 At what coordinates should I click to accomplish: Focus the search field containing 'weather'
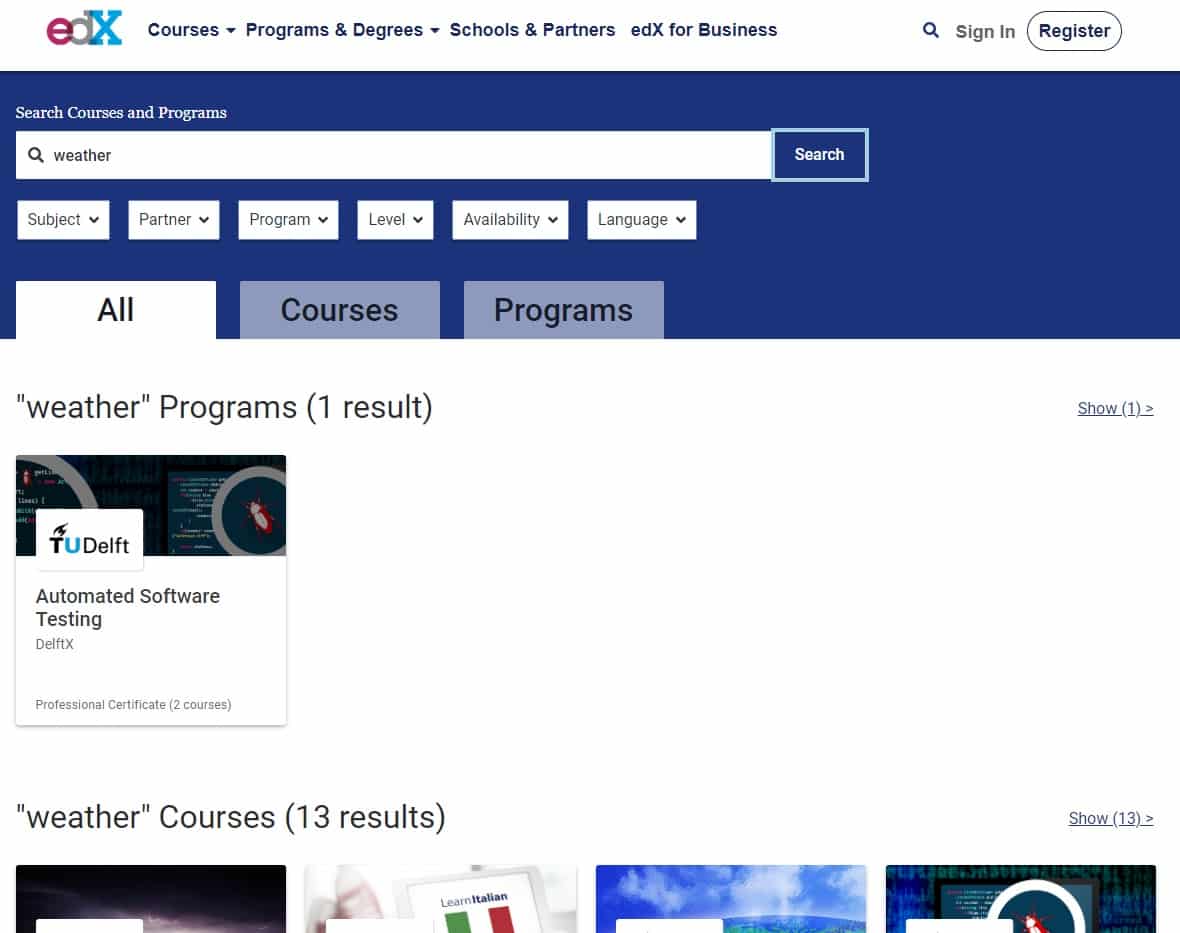click(x=394, y=155)
